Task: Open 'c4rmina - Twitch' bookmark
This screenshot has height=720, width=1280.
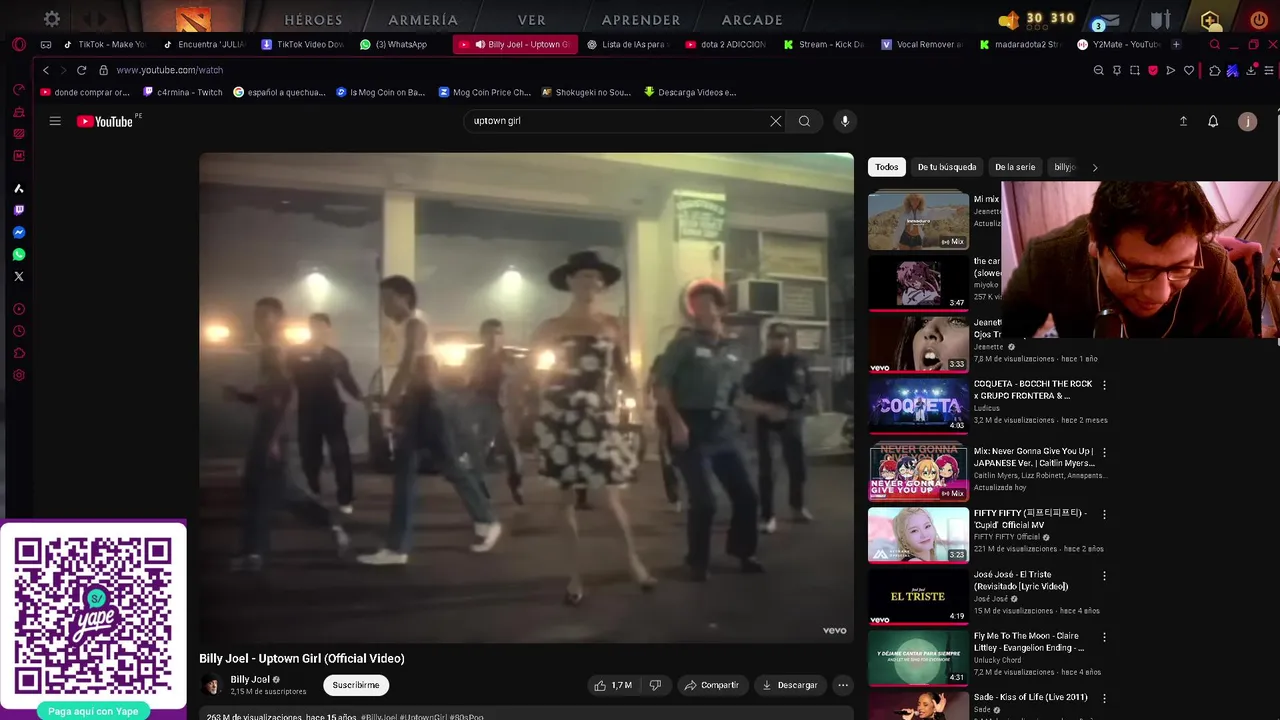Action: tap(183, 92)
